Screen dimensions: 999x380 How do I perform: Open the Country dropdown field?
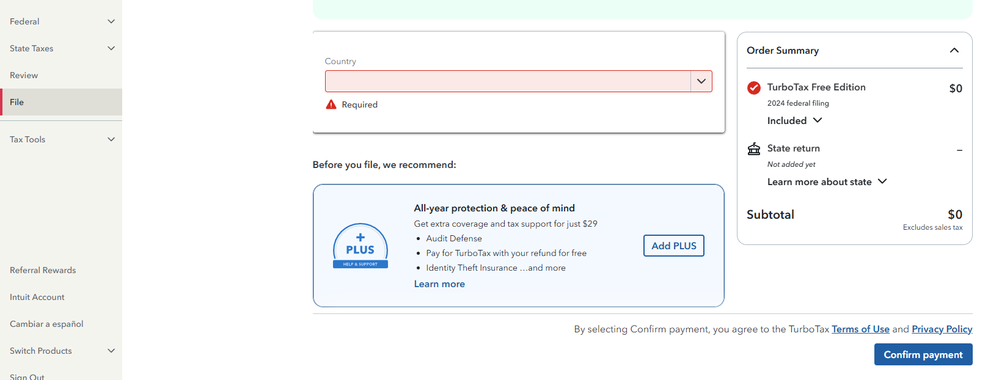click(x=519, y=81)
